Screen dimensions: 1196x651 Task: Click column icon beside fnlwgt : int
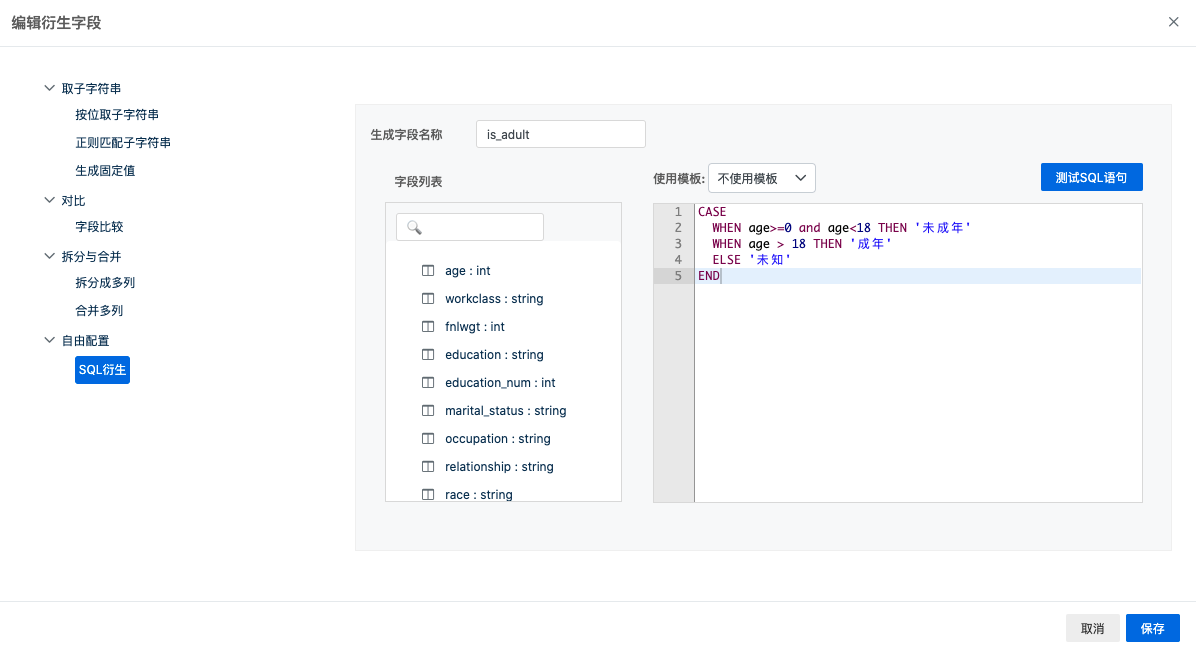pyautogui.click(x=428, y=327)
